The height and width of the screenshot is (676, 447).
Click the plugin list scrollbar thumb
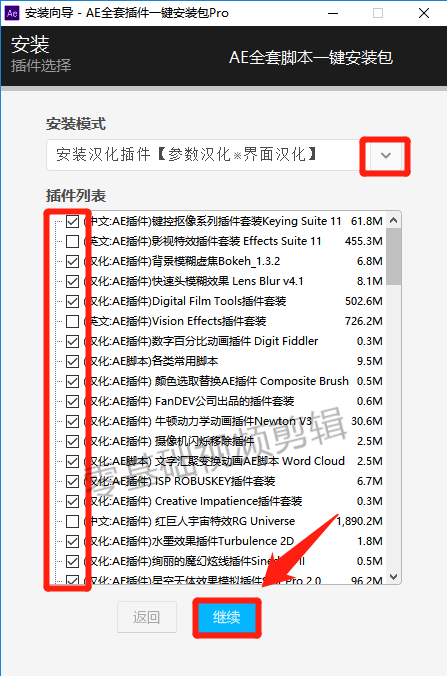(x=393, y=257)
